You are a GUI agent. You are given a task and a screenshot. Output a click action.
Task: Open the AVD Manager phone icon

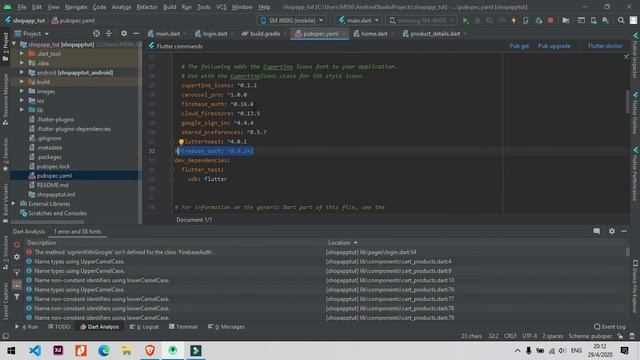tap(593, 20)
